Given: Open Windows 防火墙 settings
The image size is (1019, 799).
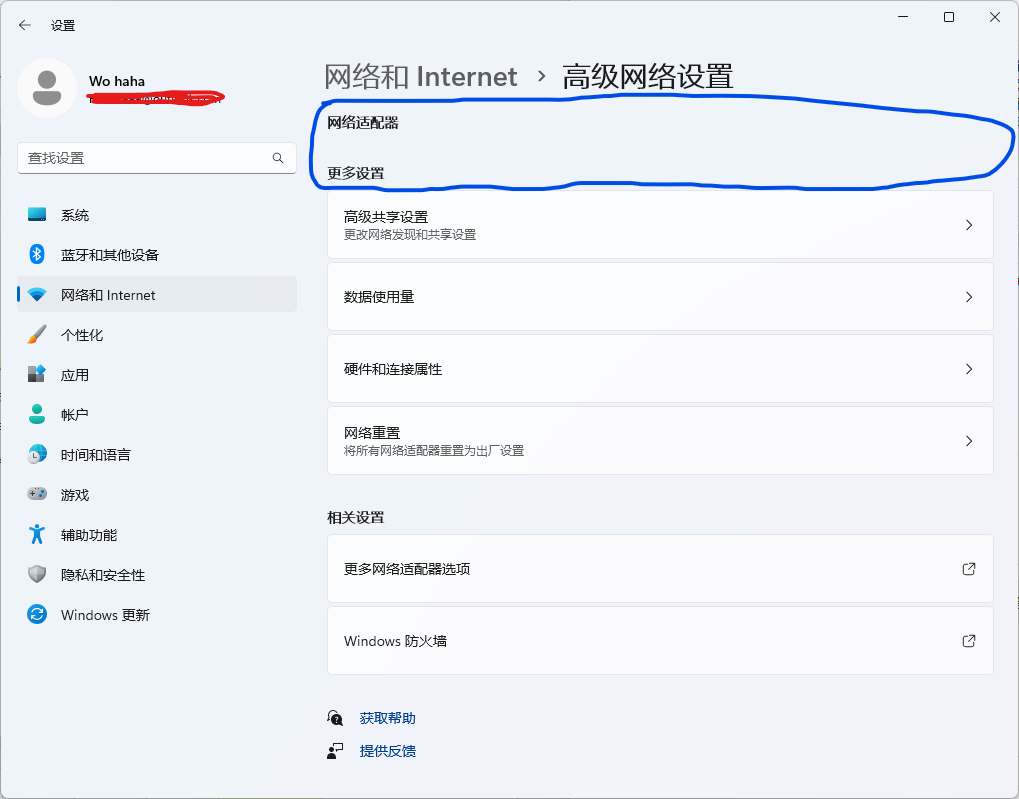Looking at the screenshot, I should click(660, 641).
